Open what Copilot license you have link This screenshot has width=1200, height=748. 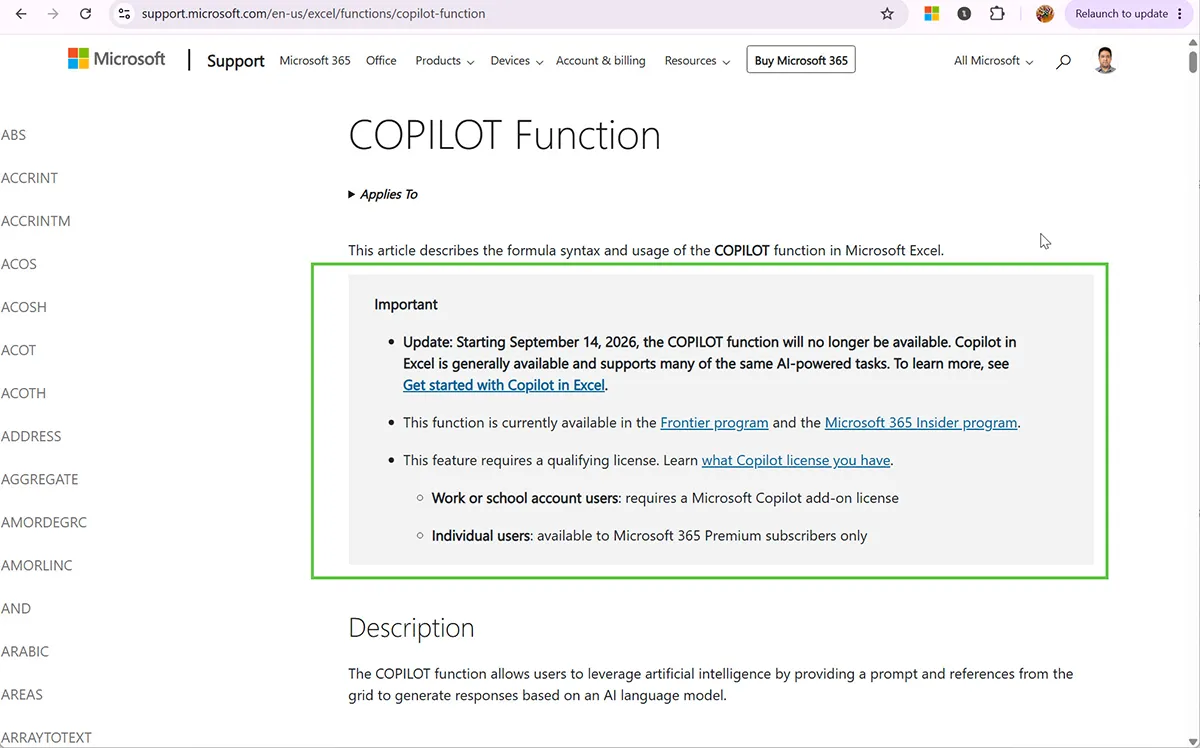click(796, 461)
